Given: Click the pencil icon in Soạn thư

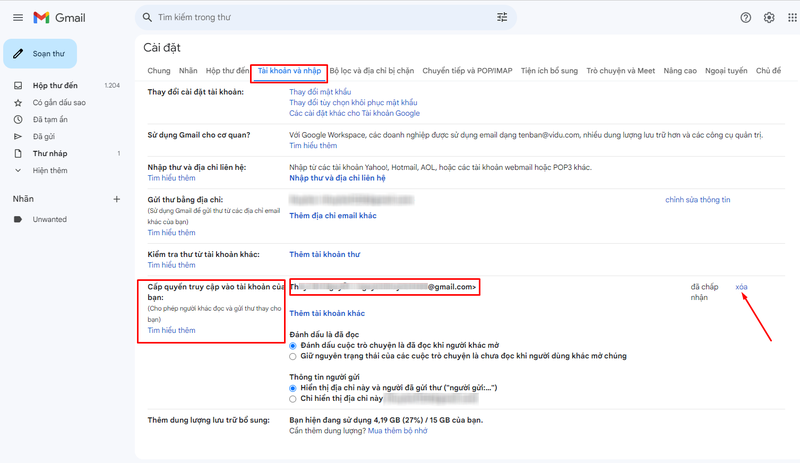Looking at the screenshot, I should (18, 54).
